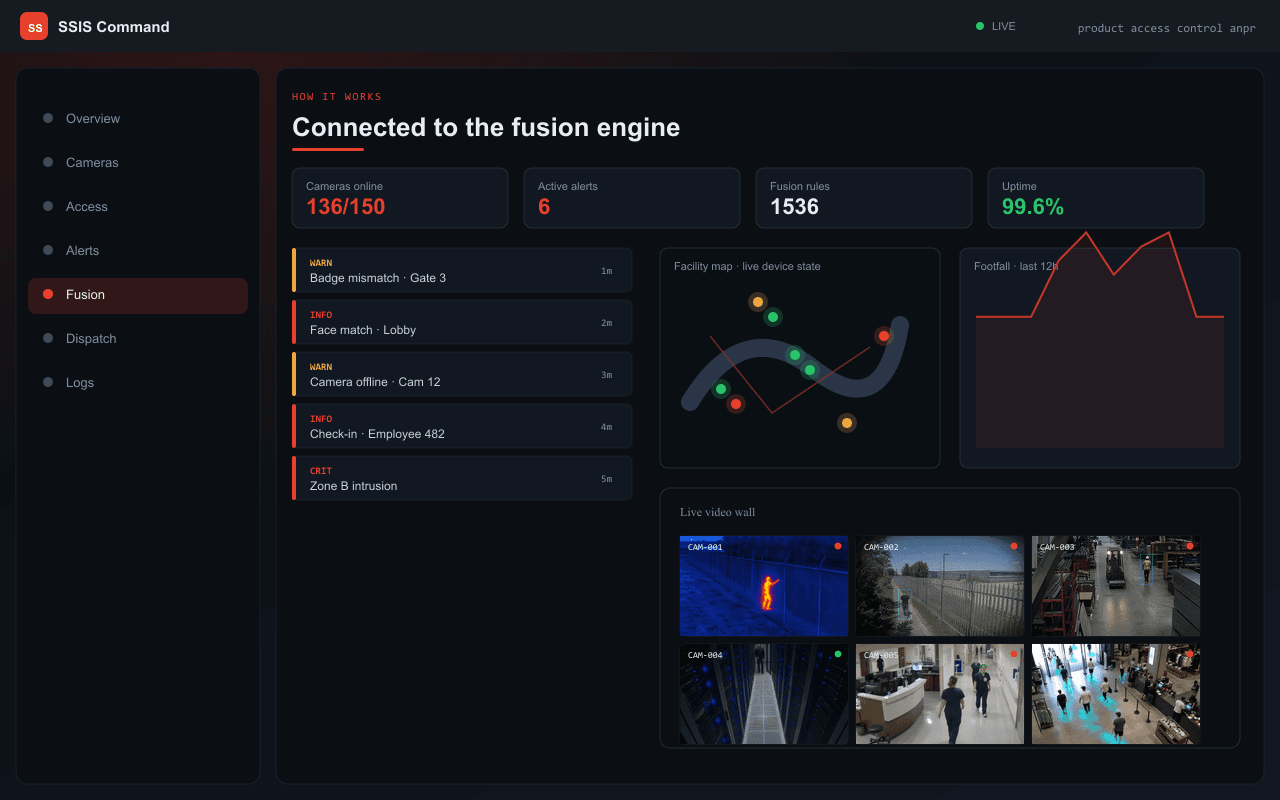Click the "Live video wall" heading

point(718,512)
